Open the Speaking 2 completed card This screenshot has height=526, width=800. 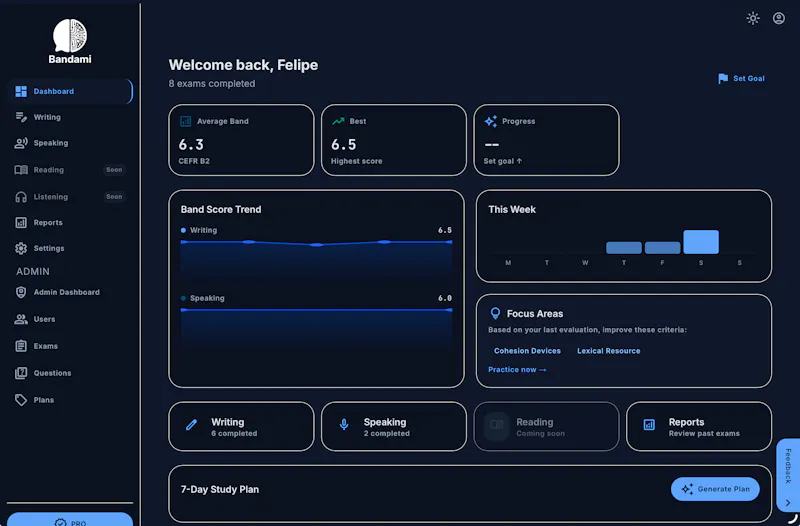click(394, 427)
